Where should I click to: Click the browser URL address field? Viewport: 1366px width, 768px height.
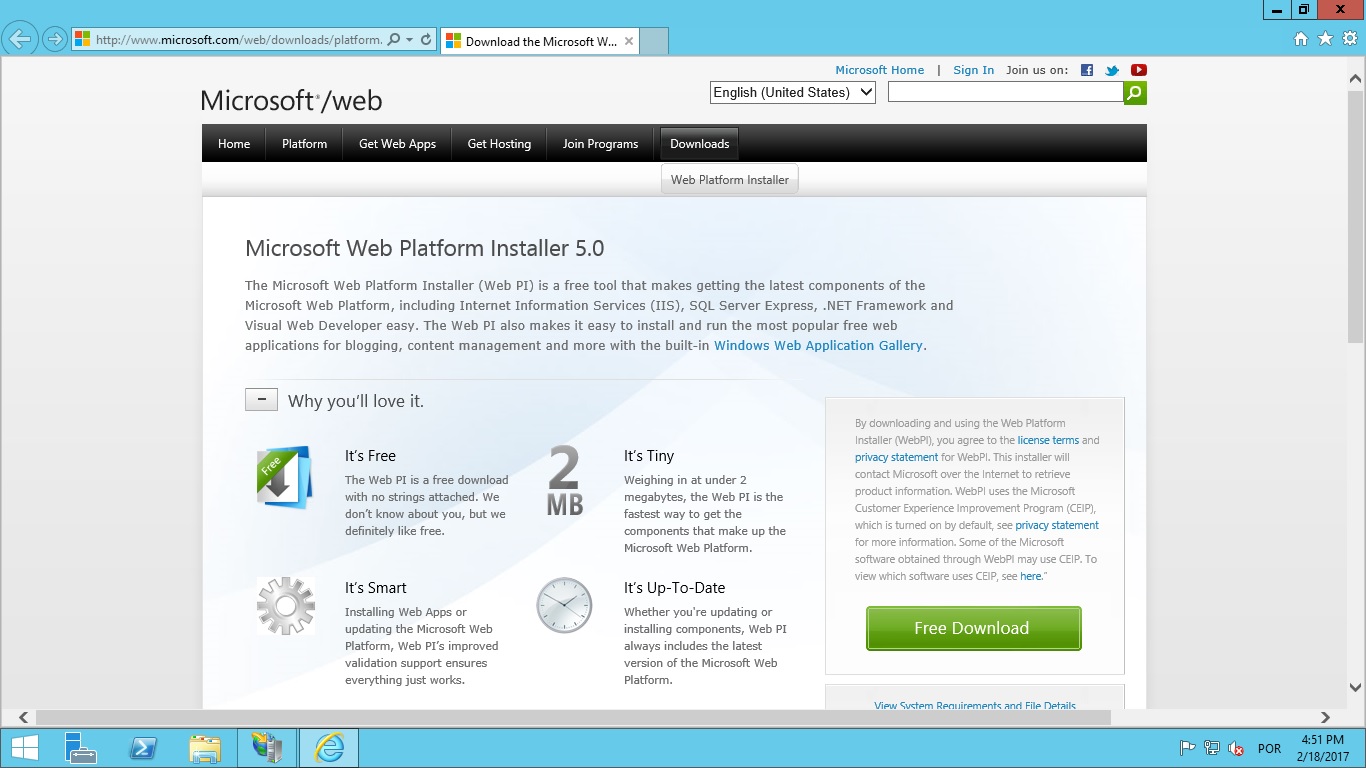pyautogui.click(x=238, y=40)
